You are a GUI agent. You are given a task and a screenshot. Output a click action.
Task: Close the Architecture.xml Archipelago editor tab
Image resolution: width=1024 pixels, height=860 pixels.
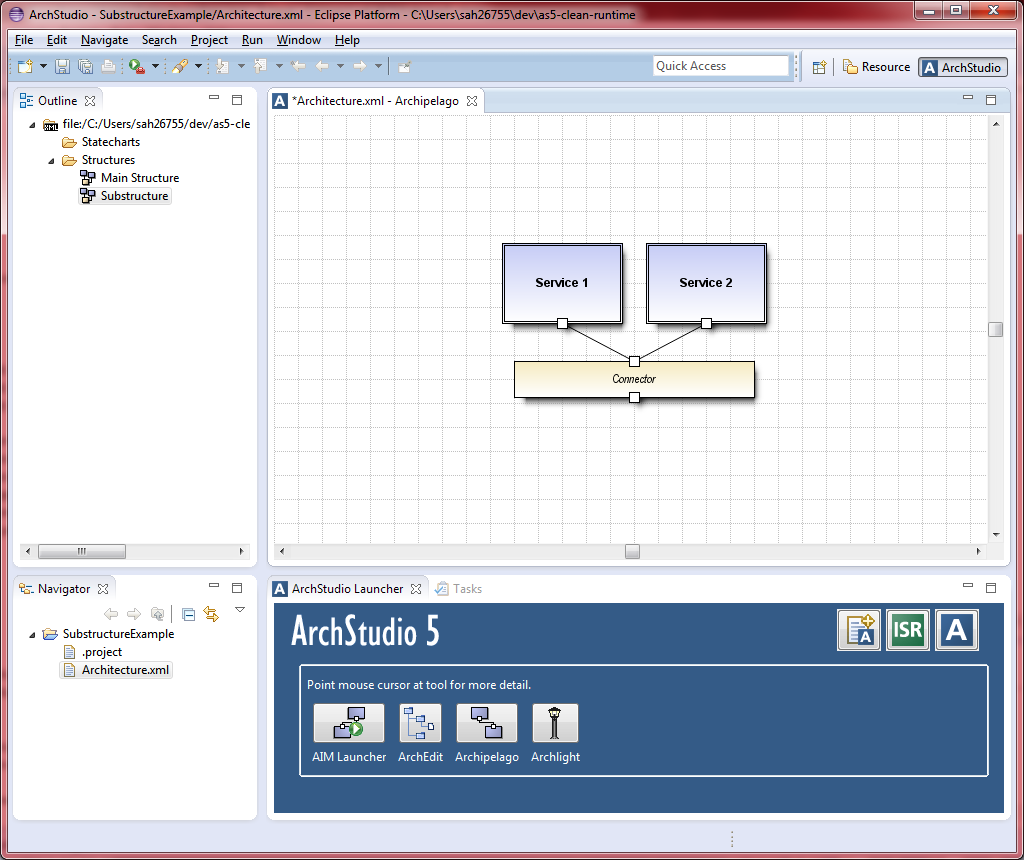[x=472, y=101]
